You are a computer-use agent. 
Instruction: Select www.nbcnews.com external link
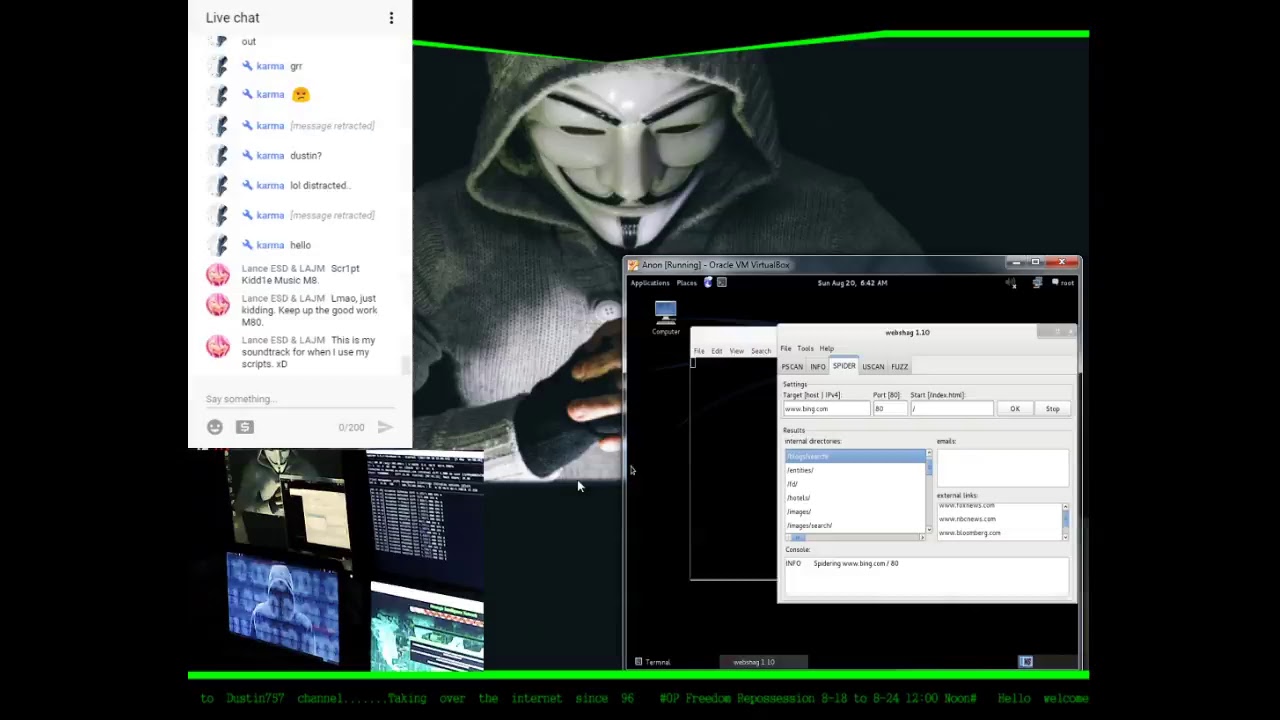pyautogui.click(x=998, y=519)
